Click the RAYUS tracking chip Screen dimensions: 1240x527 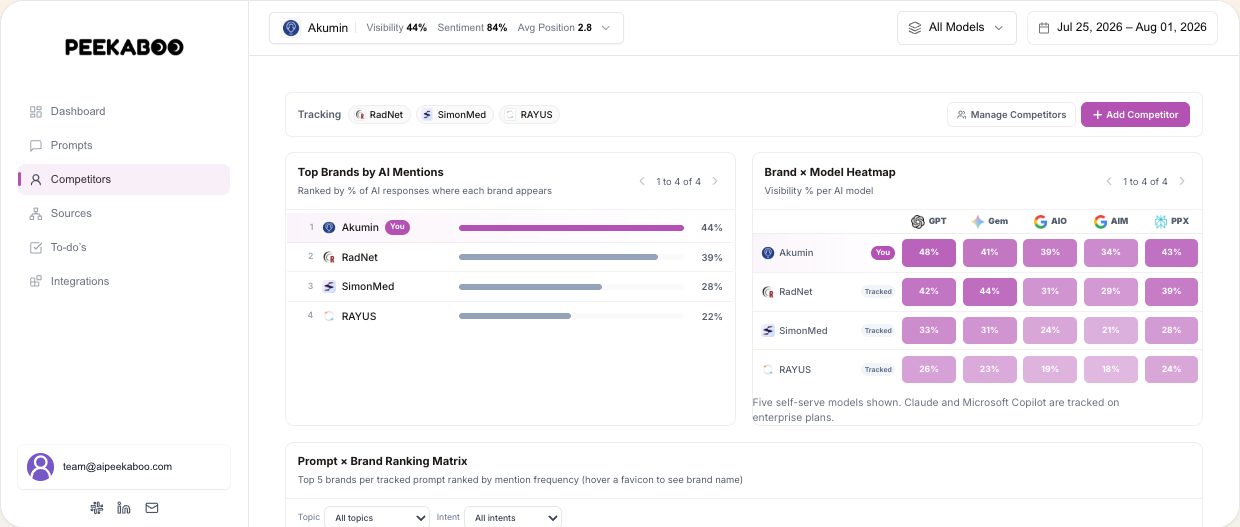(529, 114)
